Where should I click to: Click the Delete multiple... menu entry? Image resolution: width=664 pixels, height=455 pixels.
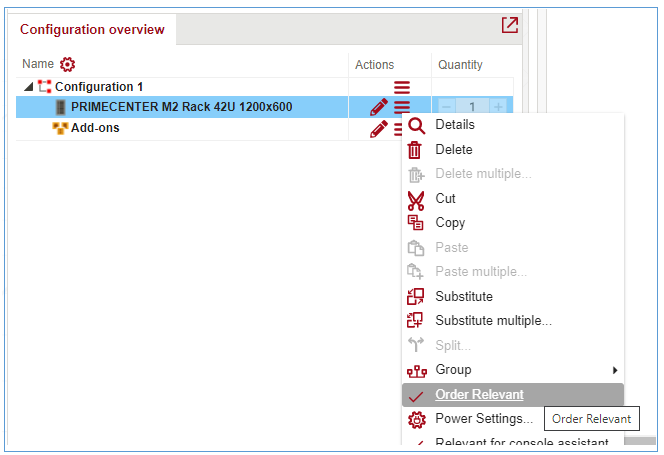pos(513,174)
